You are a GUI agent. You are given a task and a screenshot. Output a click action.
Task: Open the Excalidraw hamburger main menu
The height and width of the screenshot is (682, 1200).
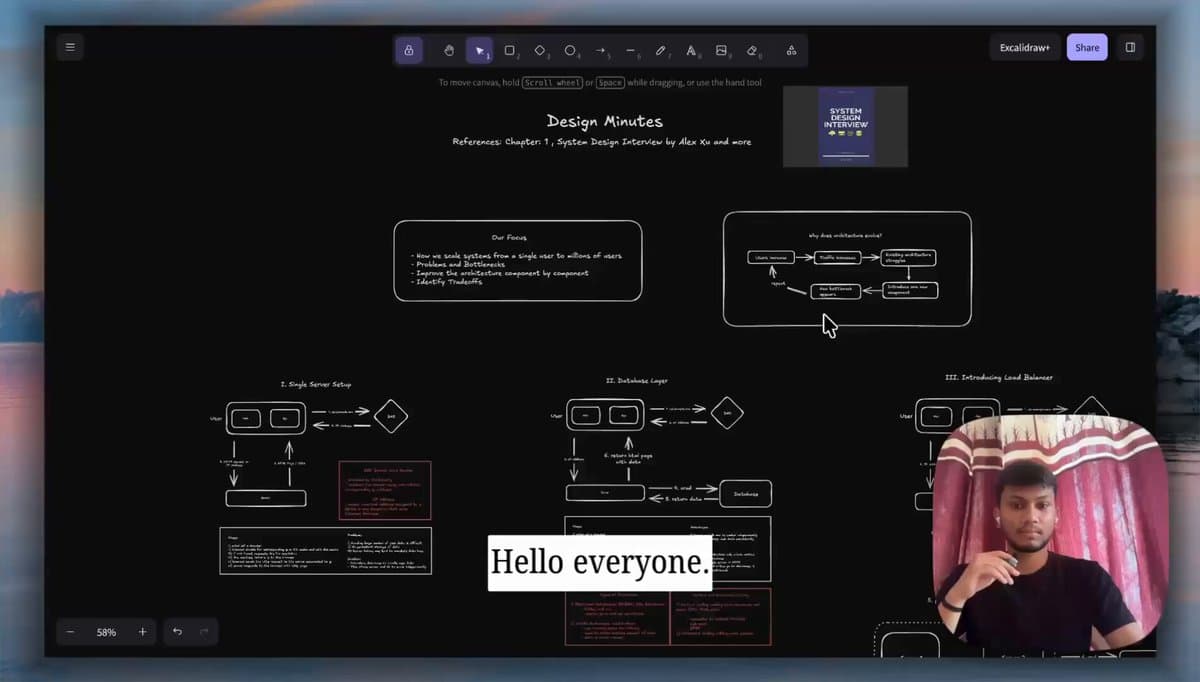(x=70, y=47)
